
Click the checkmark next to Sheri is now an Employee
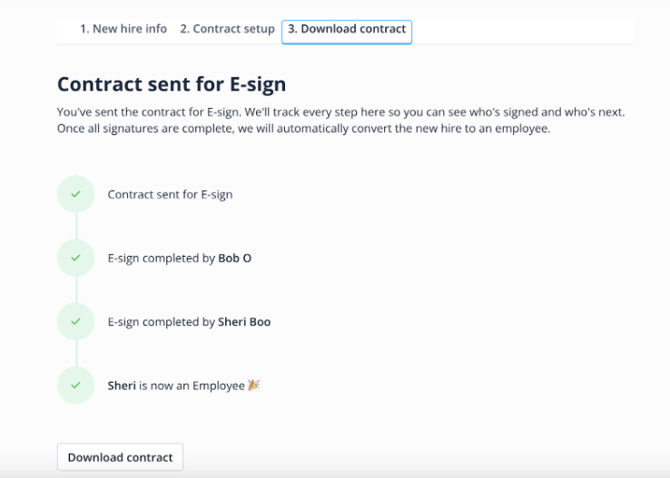coord(76,385)
